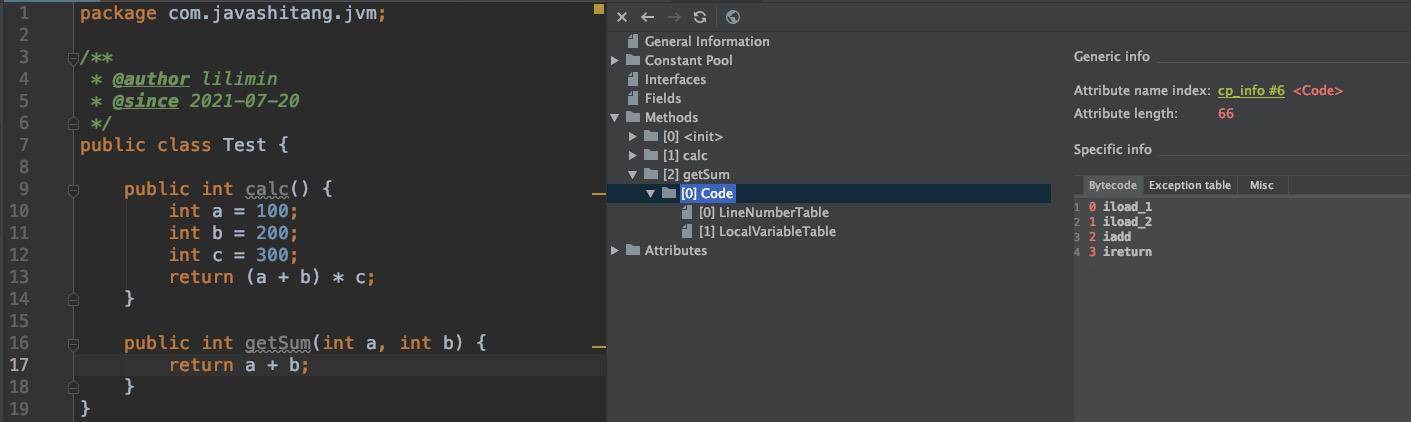The height and width of the screenshot is (422, 1411).
Task: Expand the Constant Pool node
Action: coord(615,61)
